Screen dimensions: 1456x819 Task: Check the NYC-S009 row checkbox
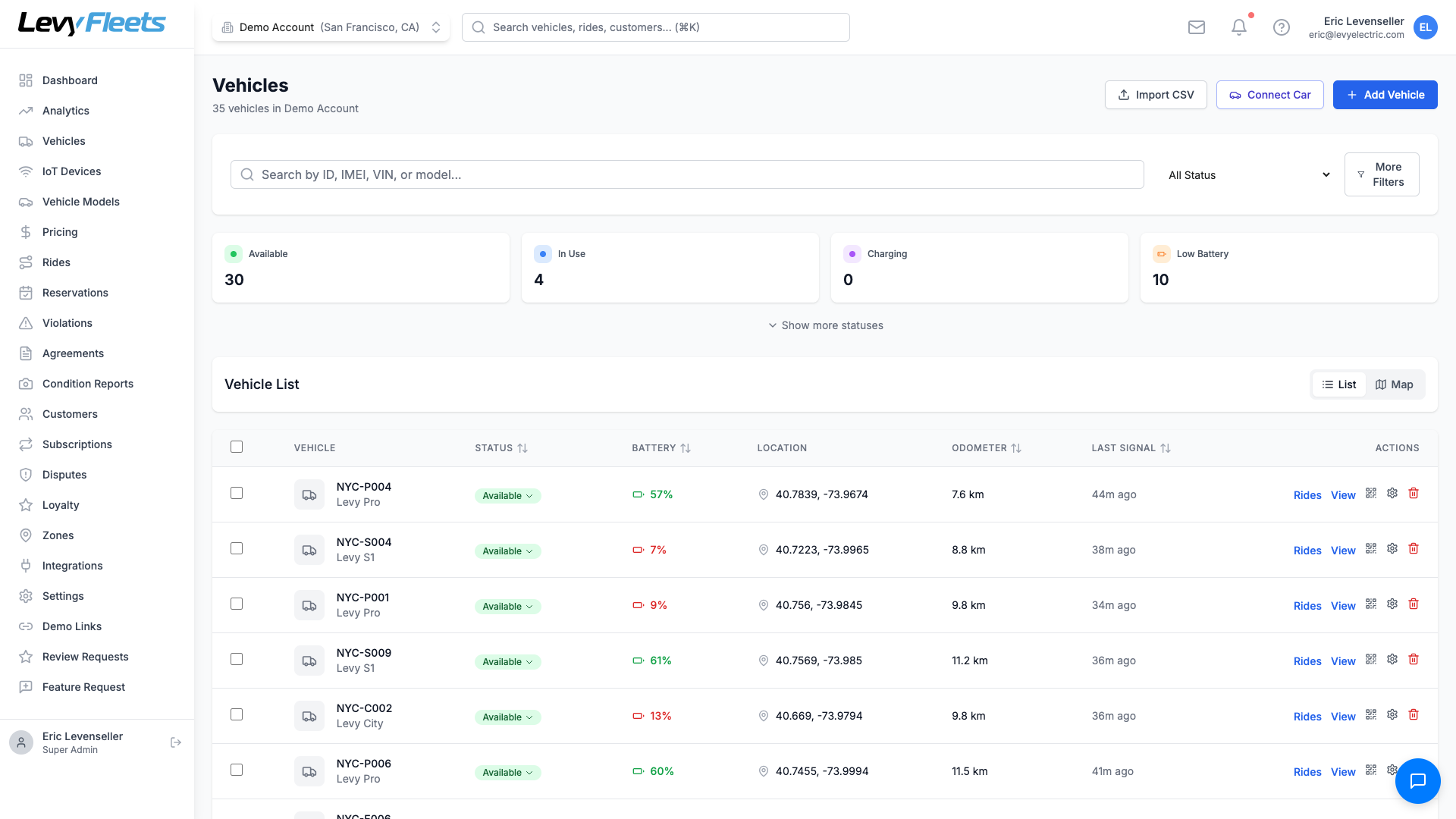coord(237,659)
